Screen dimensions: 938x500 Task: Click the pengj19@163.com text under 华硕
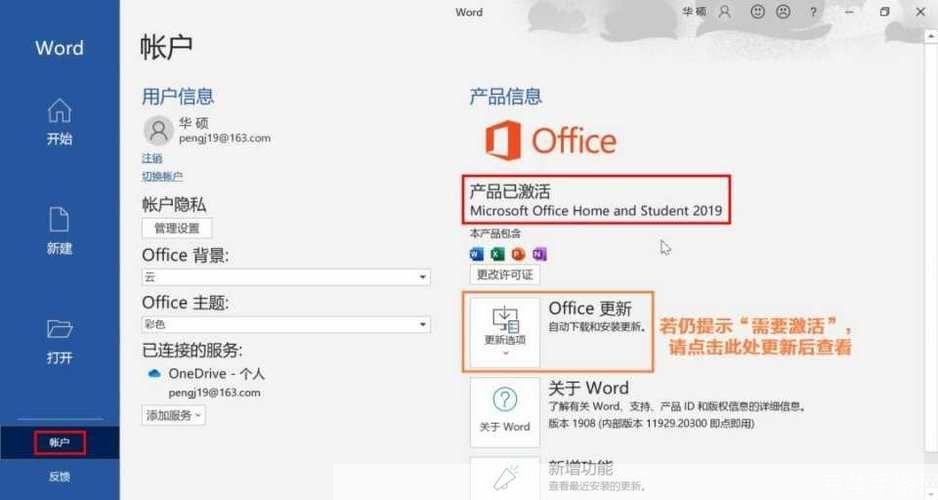[224, 138]
